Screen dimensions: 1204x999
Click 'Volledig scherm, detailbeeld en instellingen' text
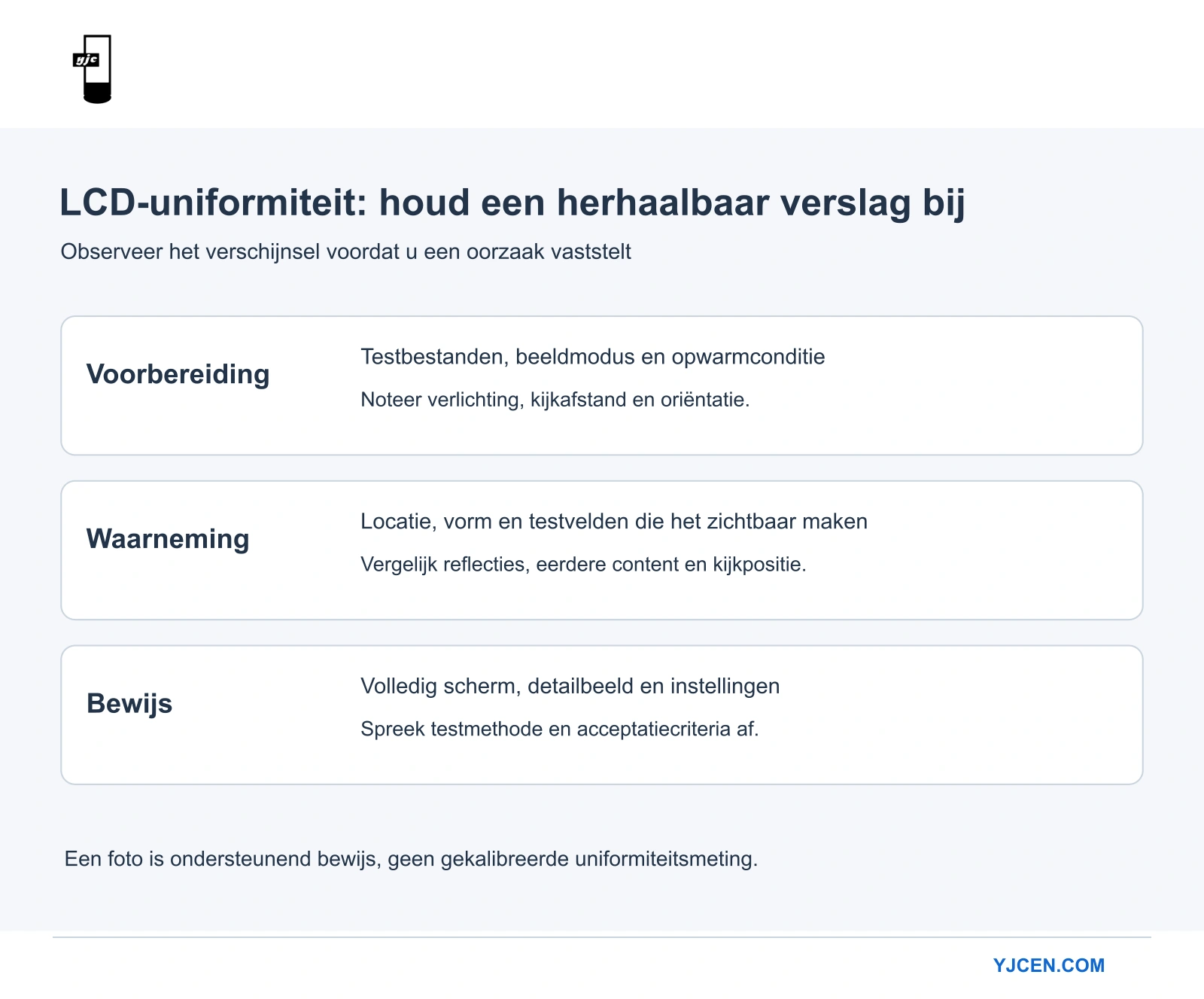click(570, 687)
